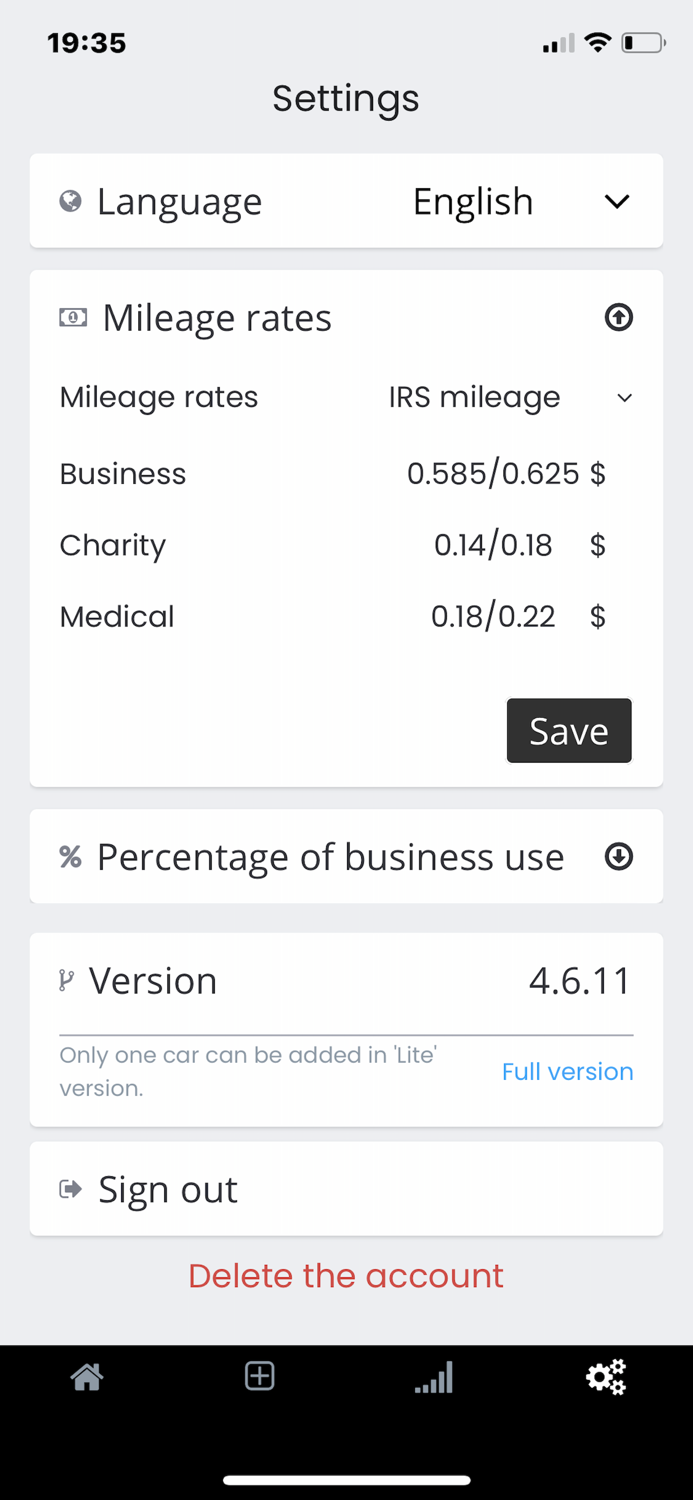Click the version branch icon

[66, 980]
